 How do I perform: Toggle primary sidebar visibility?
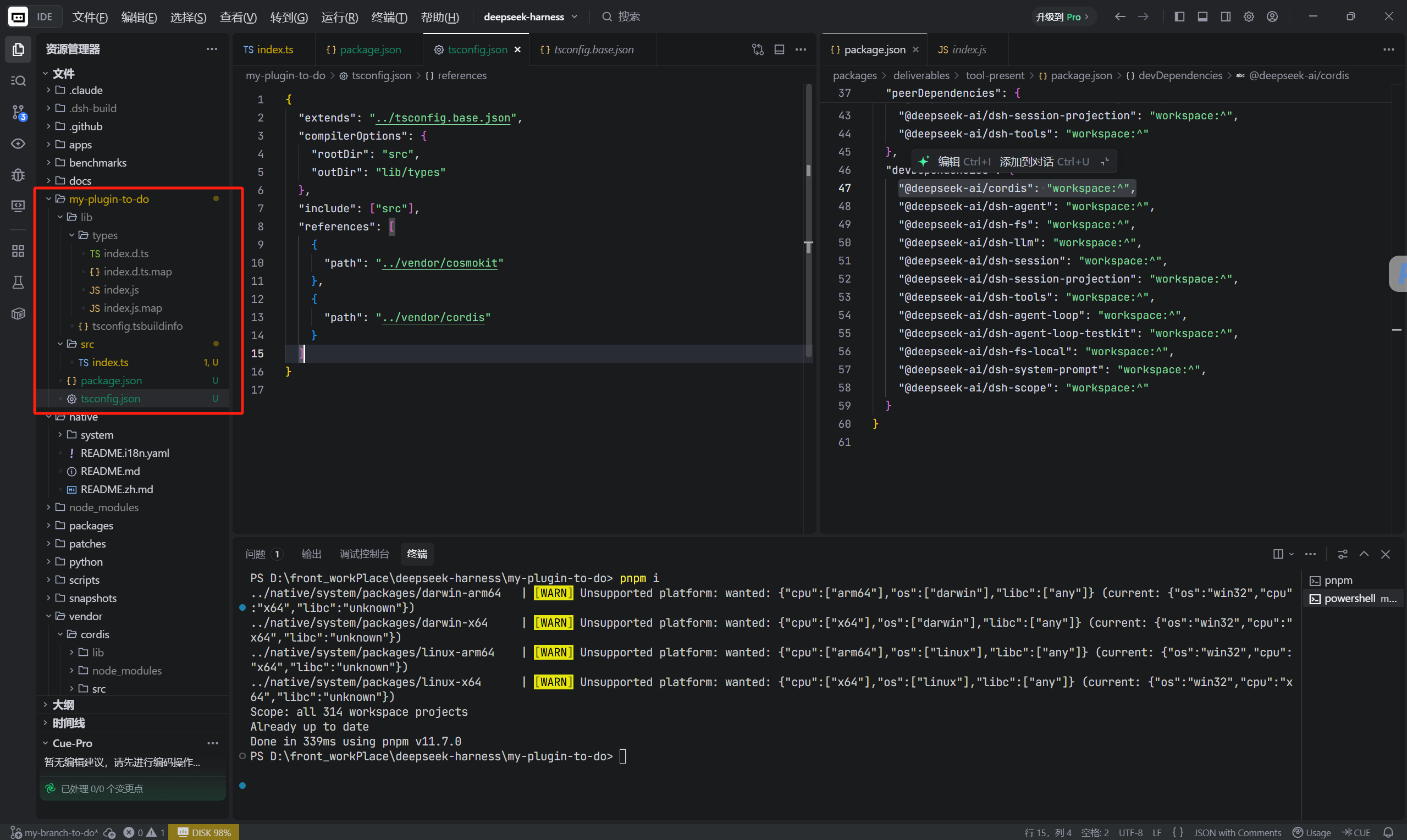(1179, 17)
